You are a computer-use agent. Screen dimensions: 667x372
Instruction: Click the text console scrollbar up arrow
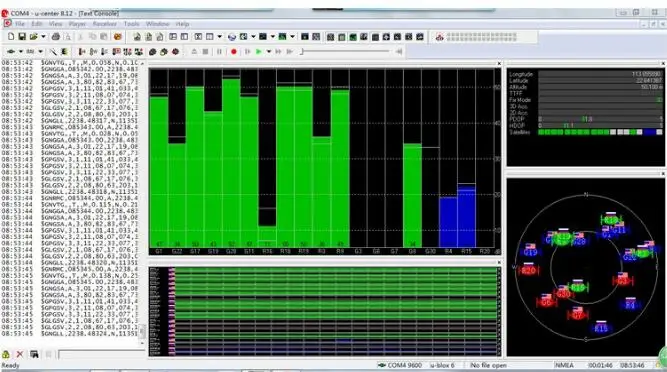[142, 63]
